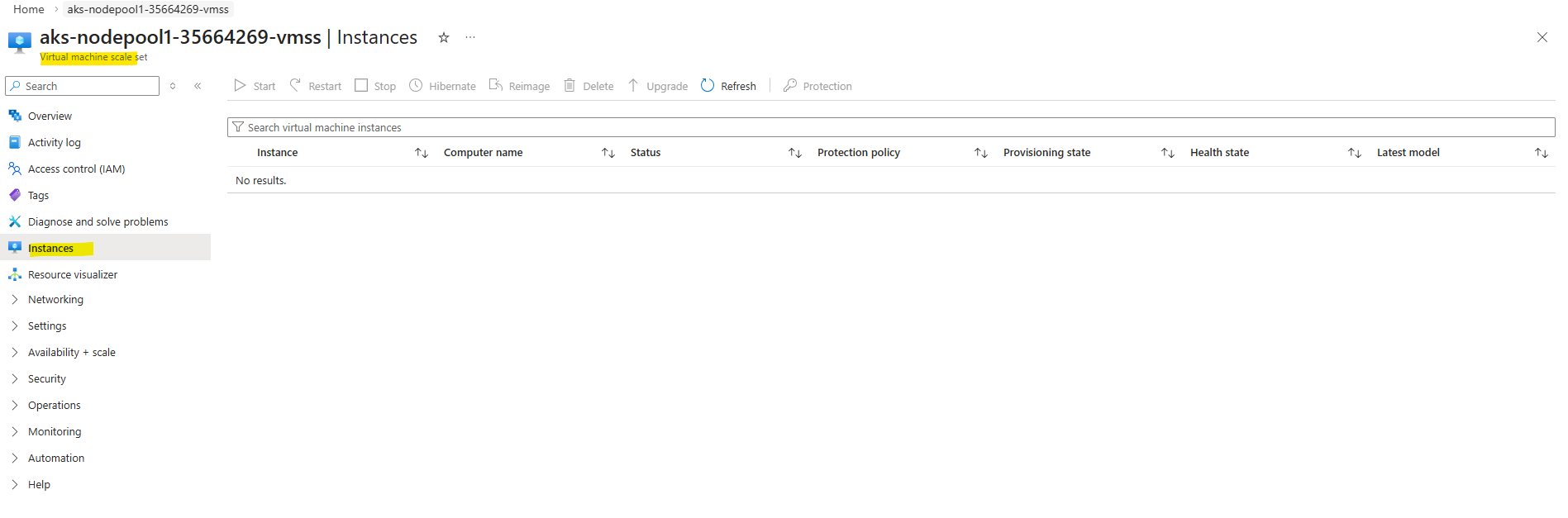The height and width of the screenshot is (518, 1568).
Task: Favorite the page with the star icon
Action: (444, 37)
